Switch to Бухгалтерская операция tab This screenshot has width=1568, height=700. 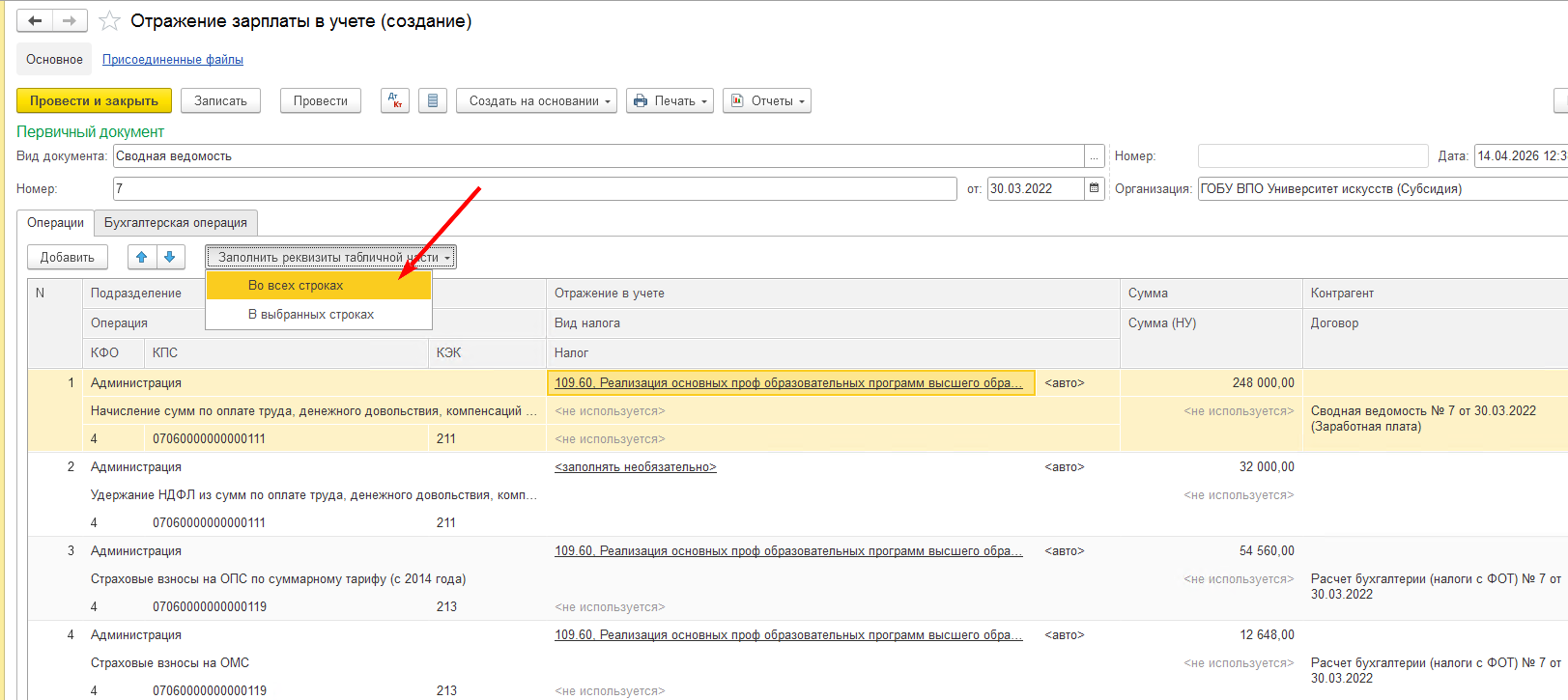(x=176, y=223)
